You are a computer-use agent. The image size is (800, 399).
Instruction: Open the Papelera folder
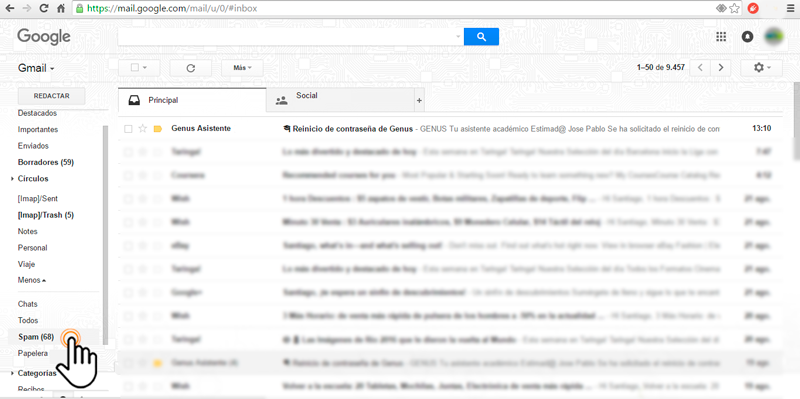pos(33,353)
